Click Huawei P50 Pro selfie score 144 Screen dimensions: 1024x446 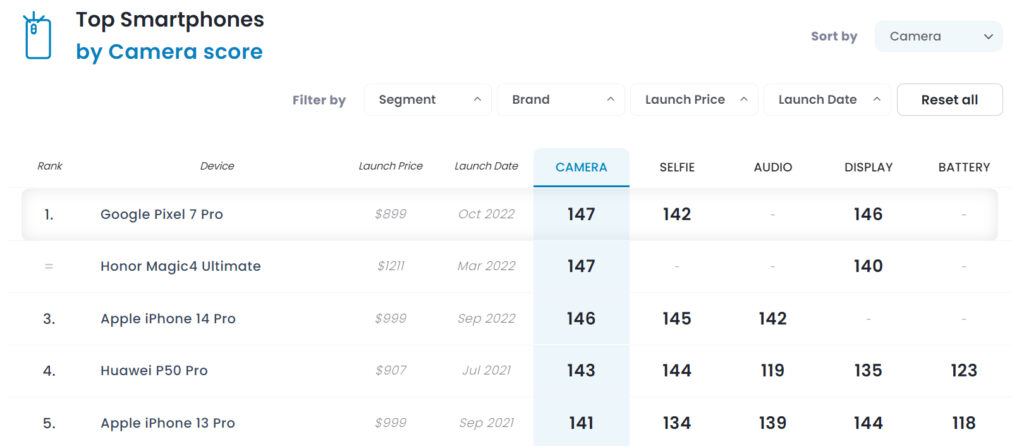click(x=677, y=371)
